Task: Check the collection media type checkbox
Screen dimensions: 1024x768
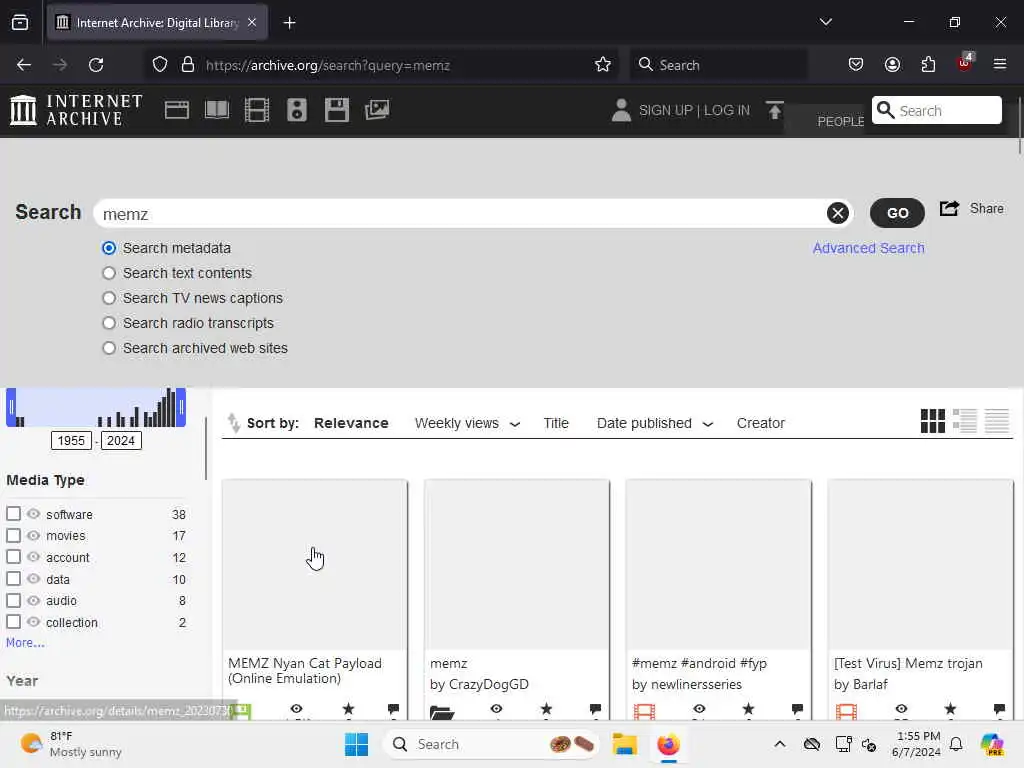Action: (14, 622)
